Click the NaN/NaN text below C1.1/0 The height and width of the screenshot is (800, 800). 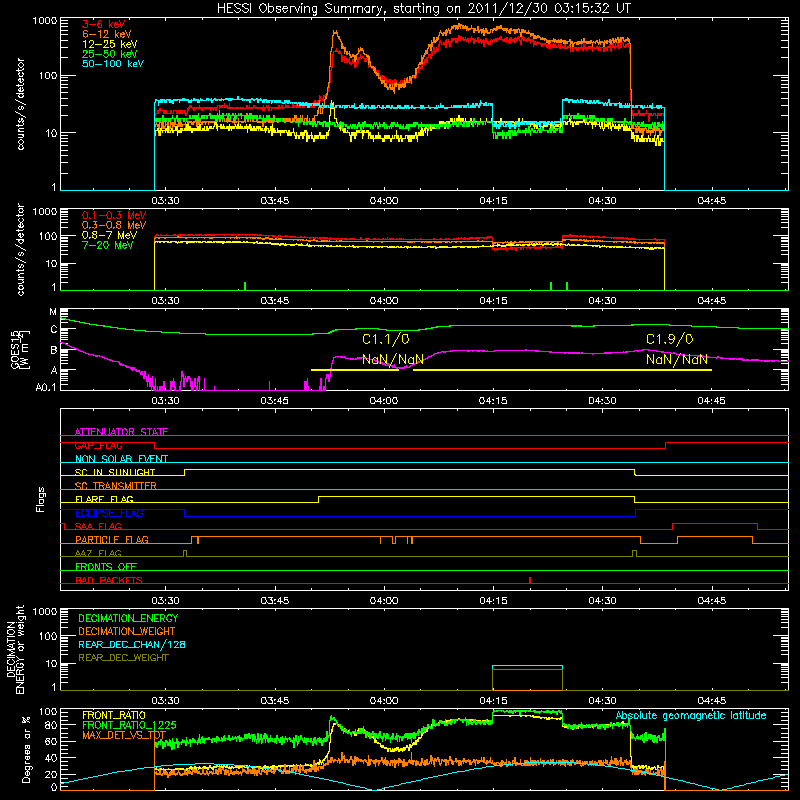tap(393, 359)
